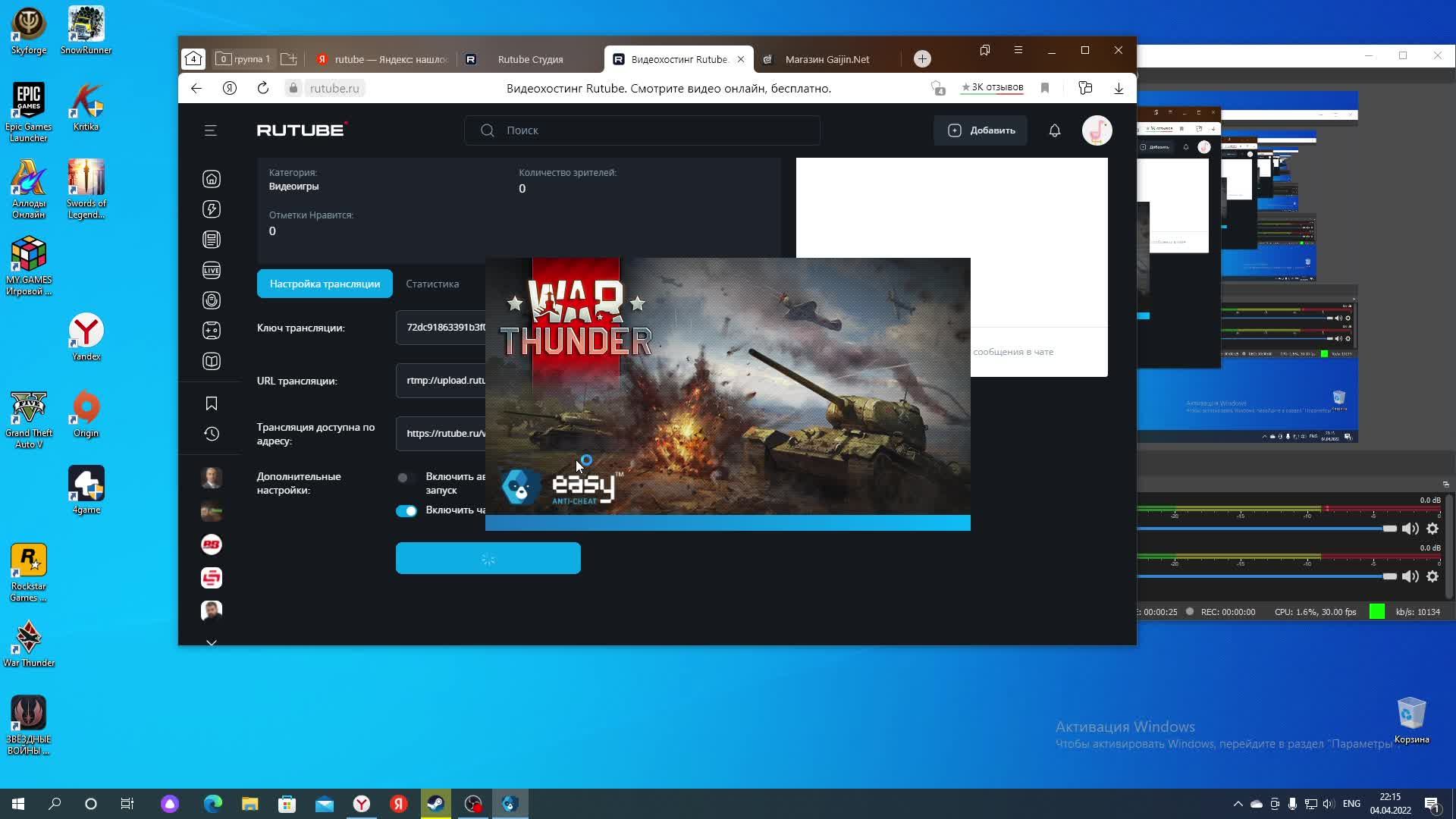Screen dimensions: 1456x819
Task: Open the browser menu lines button
Action: coord(1018,50)
